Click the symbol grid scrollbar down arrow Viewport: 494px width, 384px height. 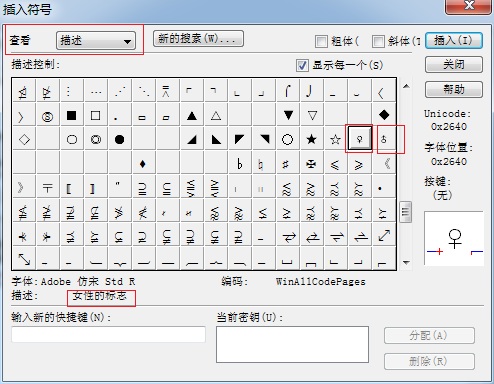point(406,263)
